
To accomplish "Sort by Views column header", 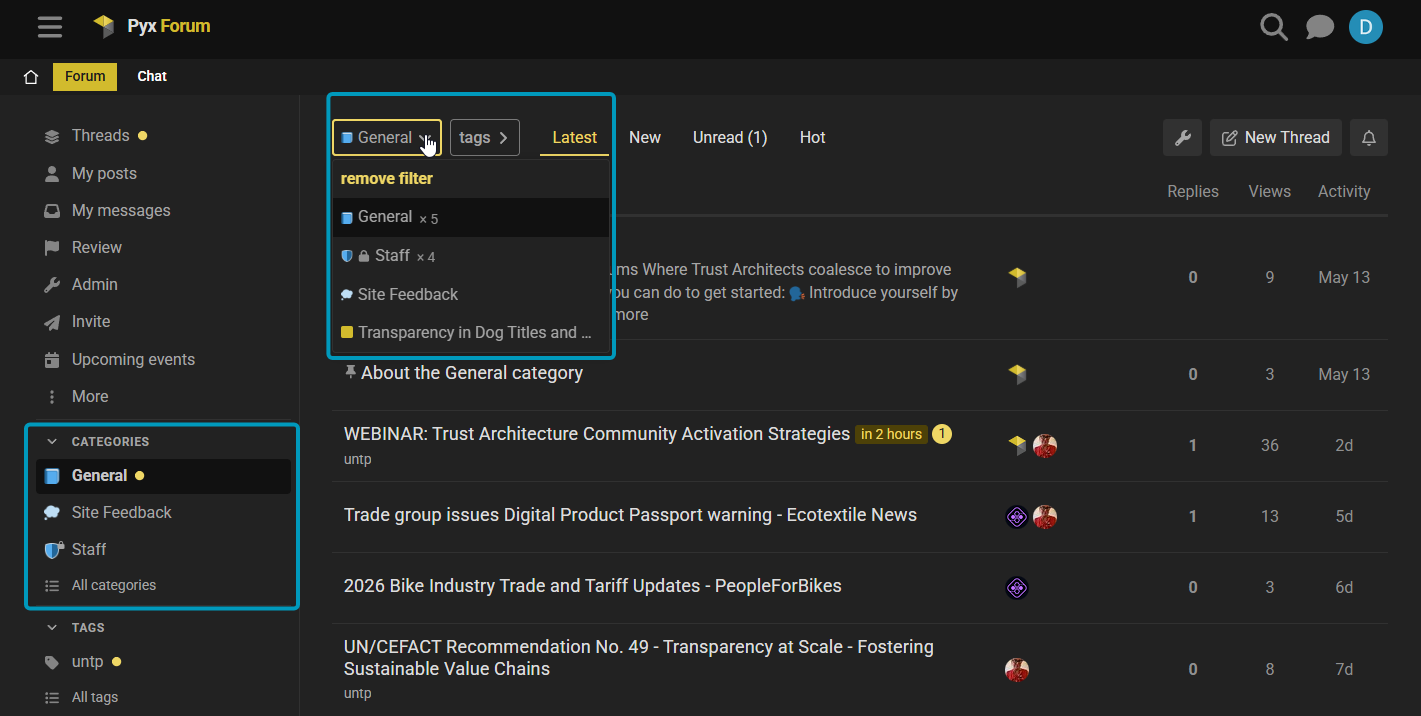I will coord(1269,191).
